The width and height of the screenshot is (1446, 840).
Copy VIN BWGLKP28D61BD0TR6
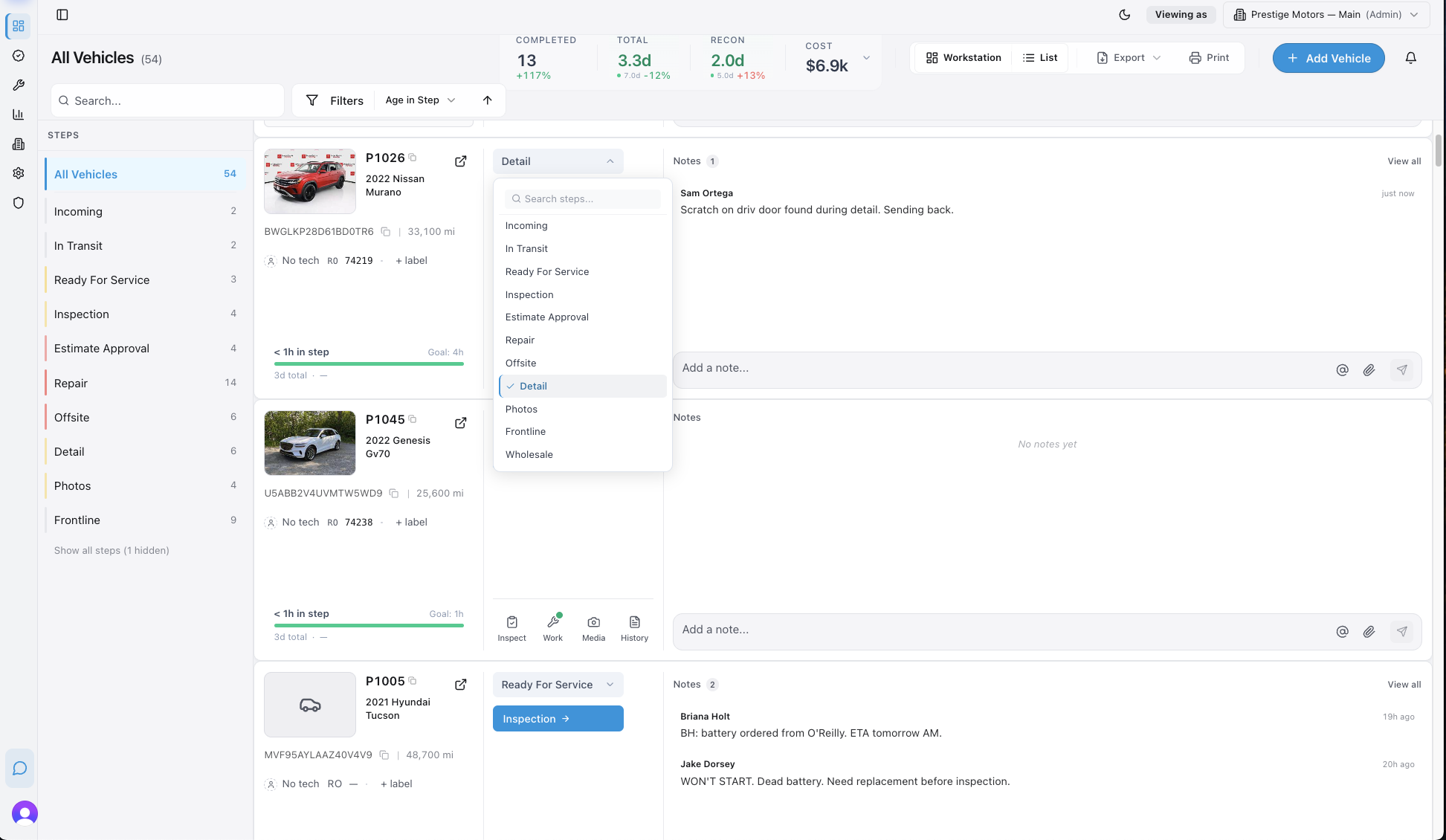(x=386, y=232)
